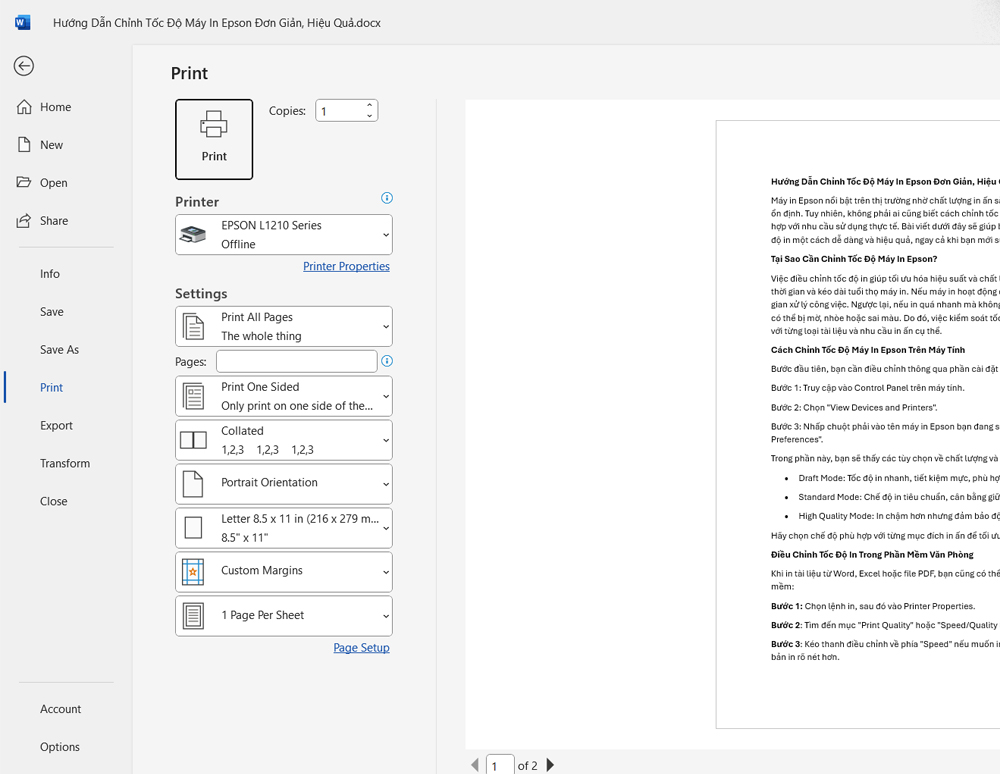Open the Page Setup link
1000x774 pixels.
(x=361, y=648)
